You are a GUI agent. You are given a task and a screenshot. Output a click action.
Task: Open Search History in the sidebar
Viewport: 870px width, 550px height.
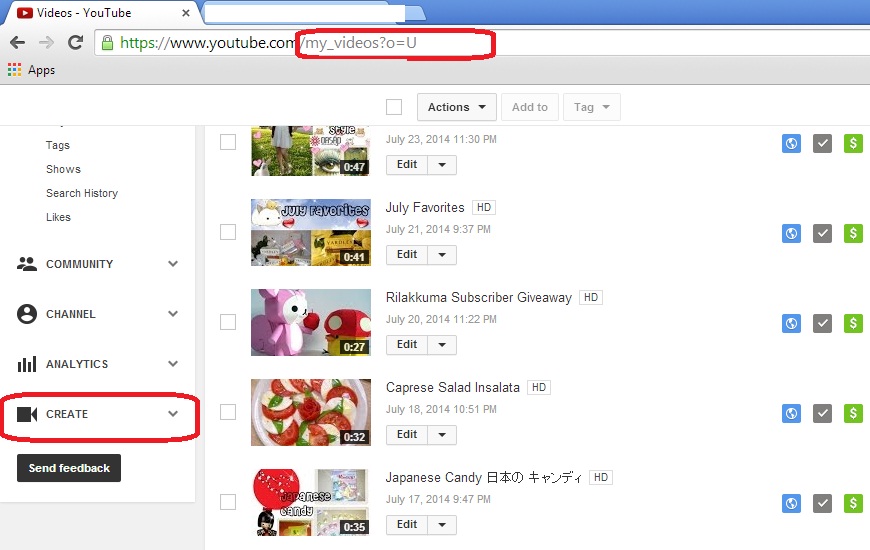82,193
